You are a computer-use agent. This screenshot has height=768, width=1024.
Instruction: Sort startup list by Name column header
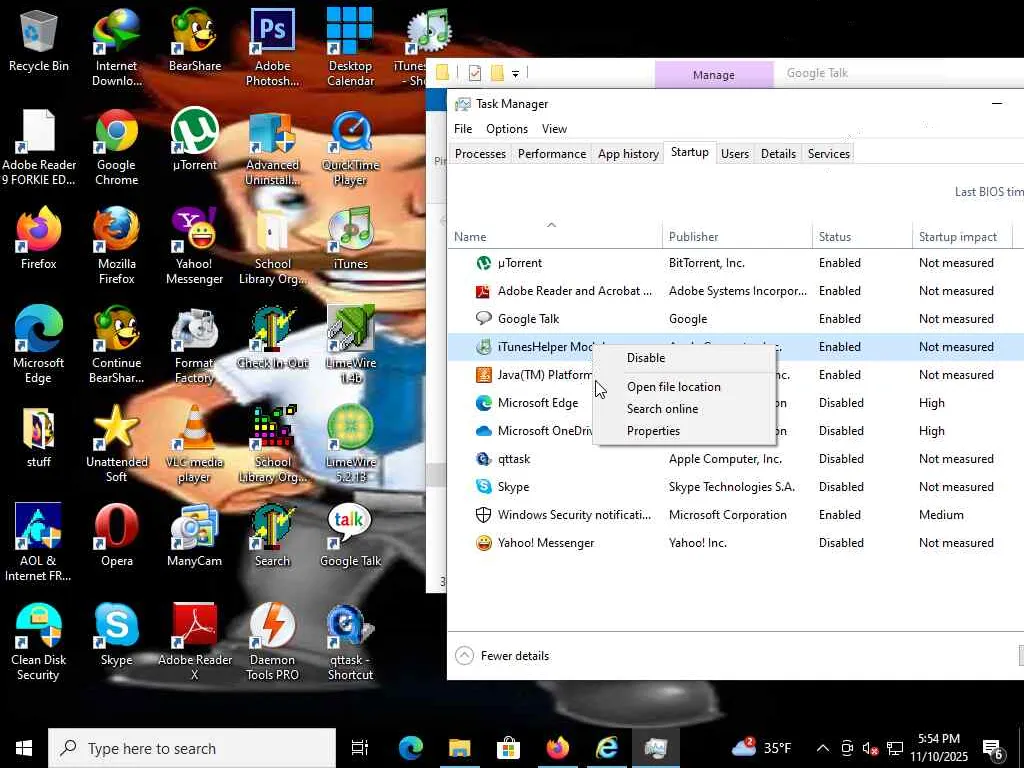coord(555,236)
